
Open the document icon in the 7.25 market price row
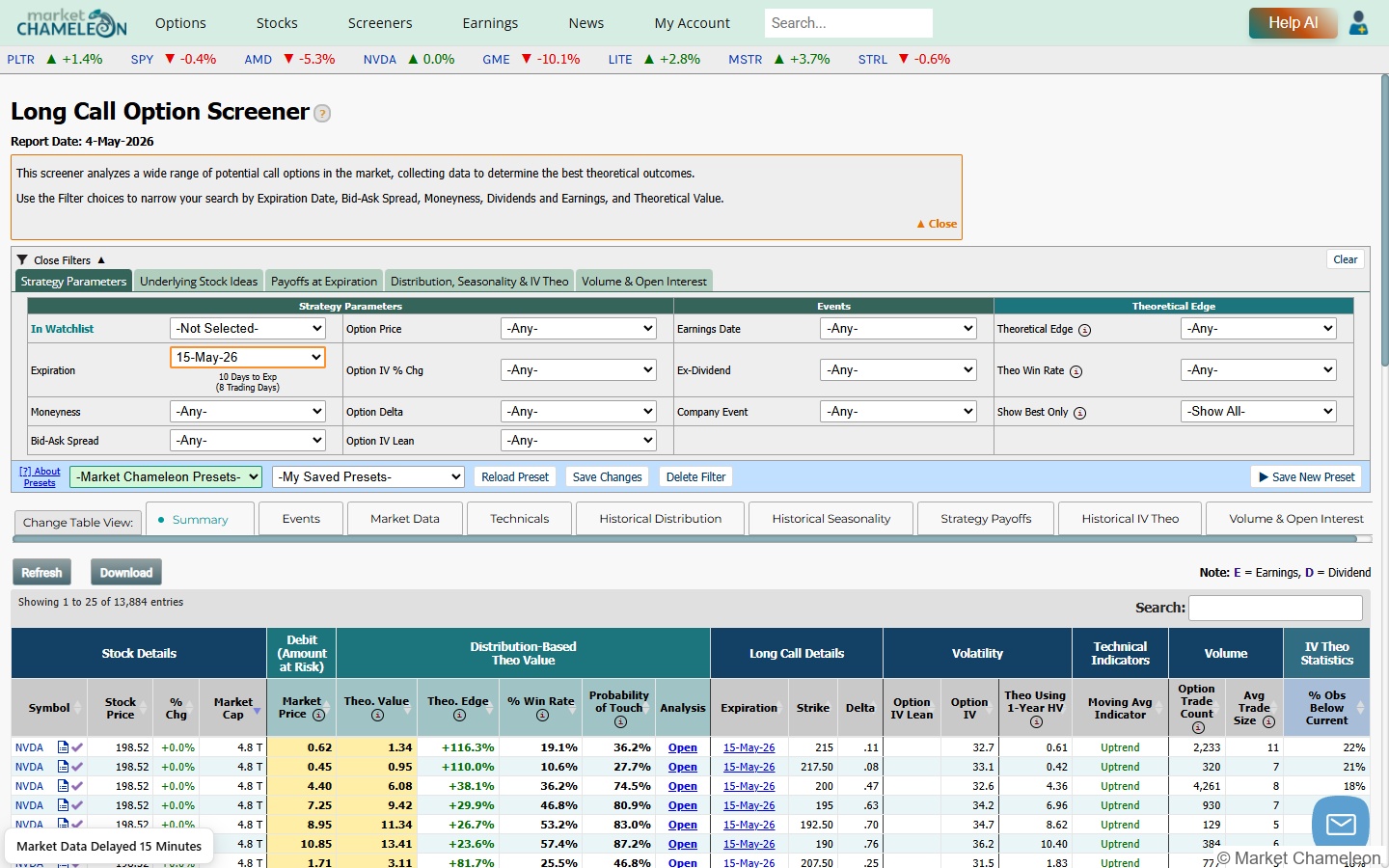[x=63, y=805]
